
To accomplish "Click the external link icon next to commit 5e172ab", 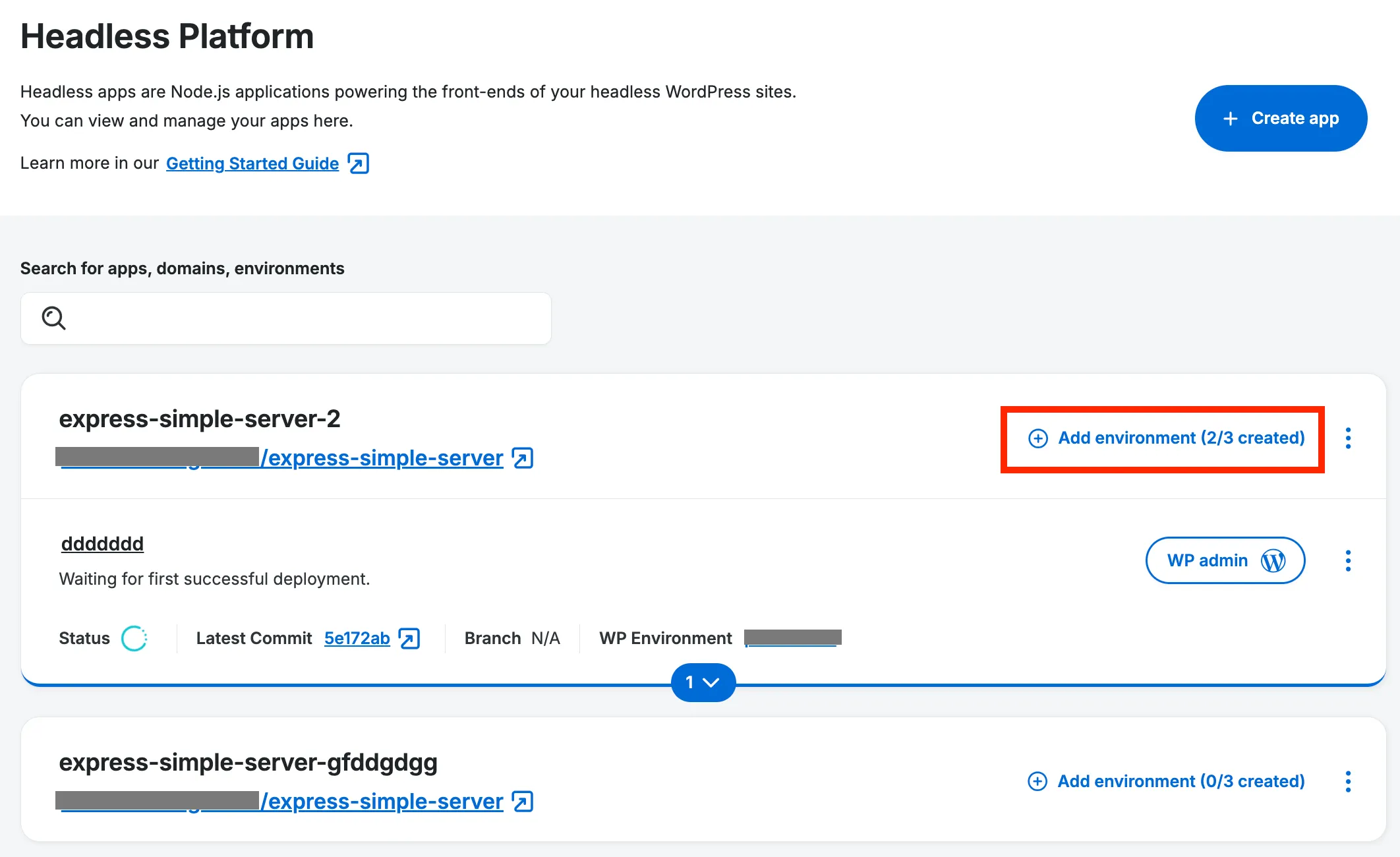I will coord(409,638).
